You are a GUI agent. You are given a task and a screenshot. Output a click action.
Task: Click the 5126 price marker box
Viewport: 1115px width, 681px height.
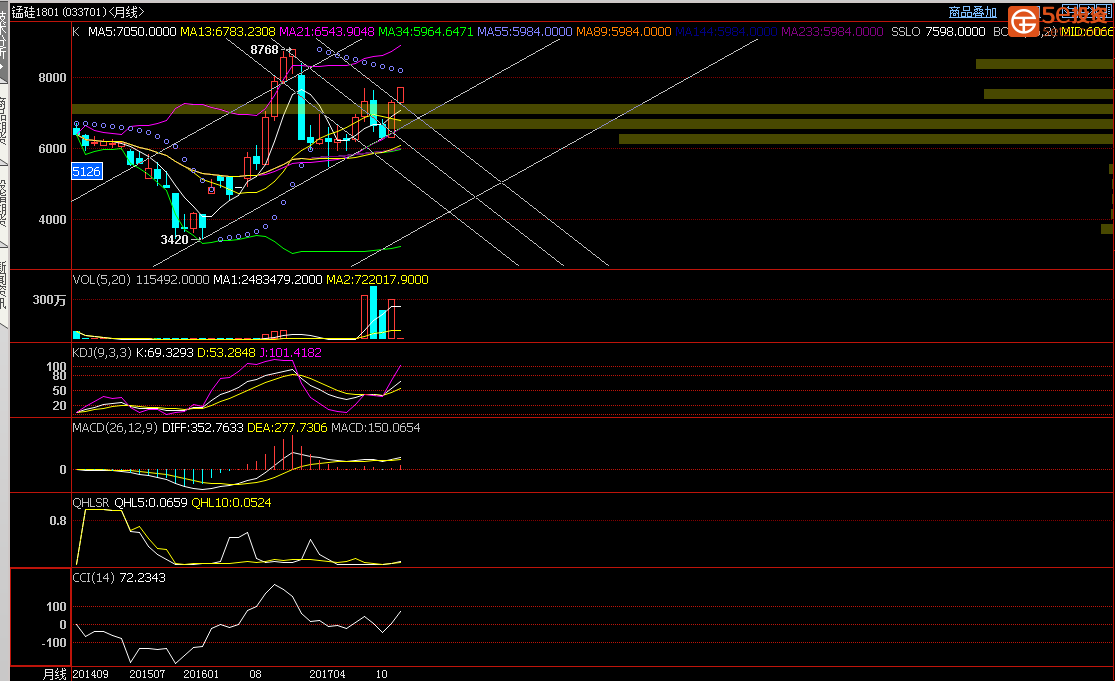click(x=87, y=171)
